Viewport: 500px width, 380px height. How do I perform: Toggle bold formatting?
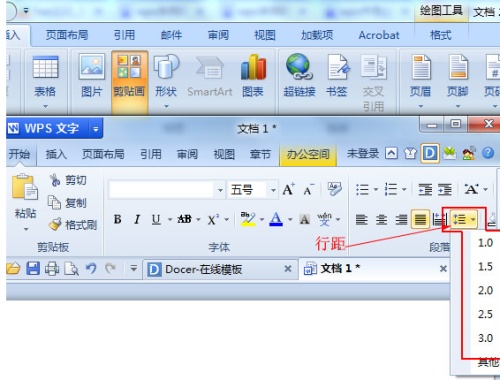click(117, 219)
